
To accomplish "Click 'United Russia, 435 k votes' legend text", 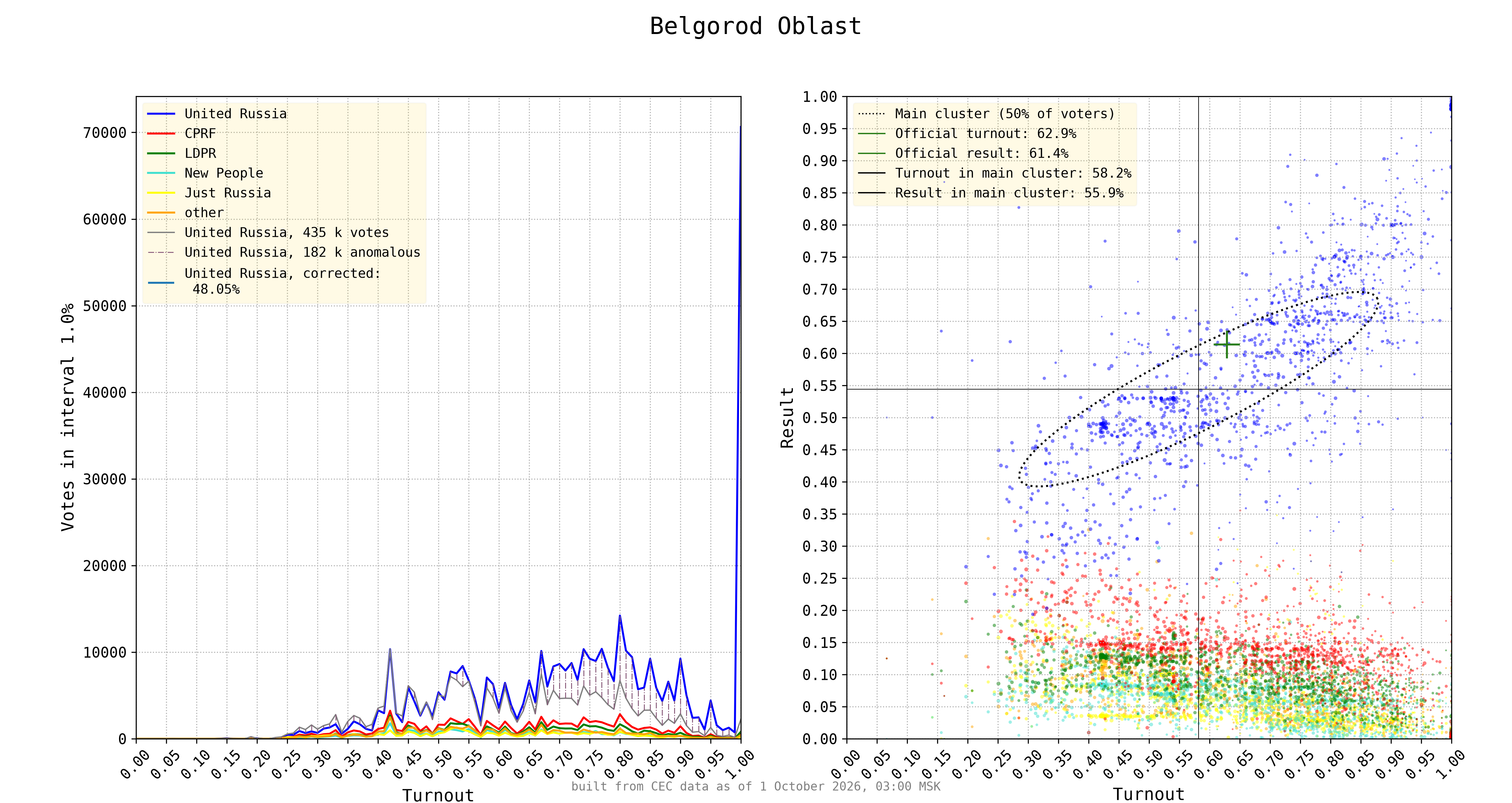I will pos(286,232).
